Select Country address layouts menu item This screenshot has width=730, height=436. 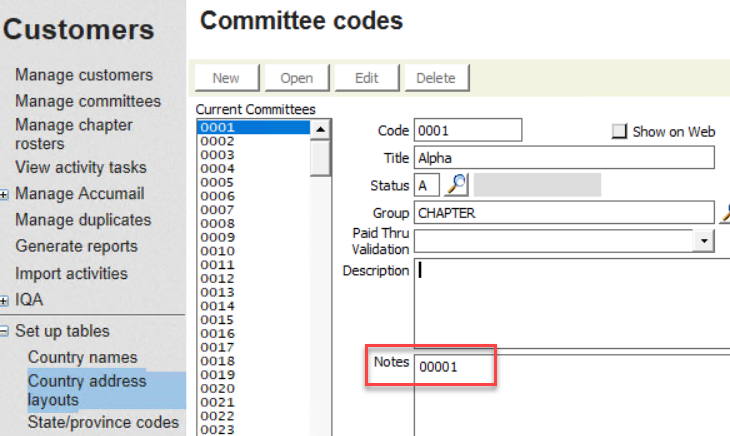coord(87,390)
